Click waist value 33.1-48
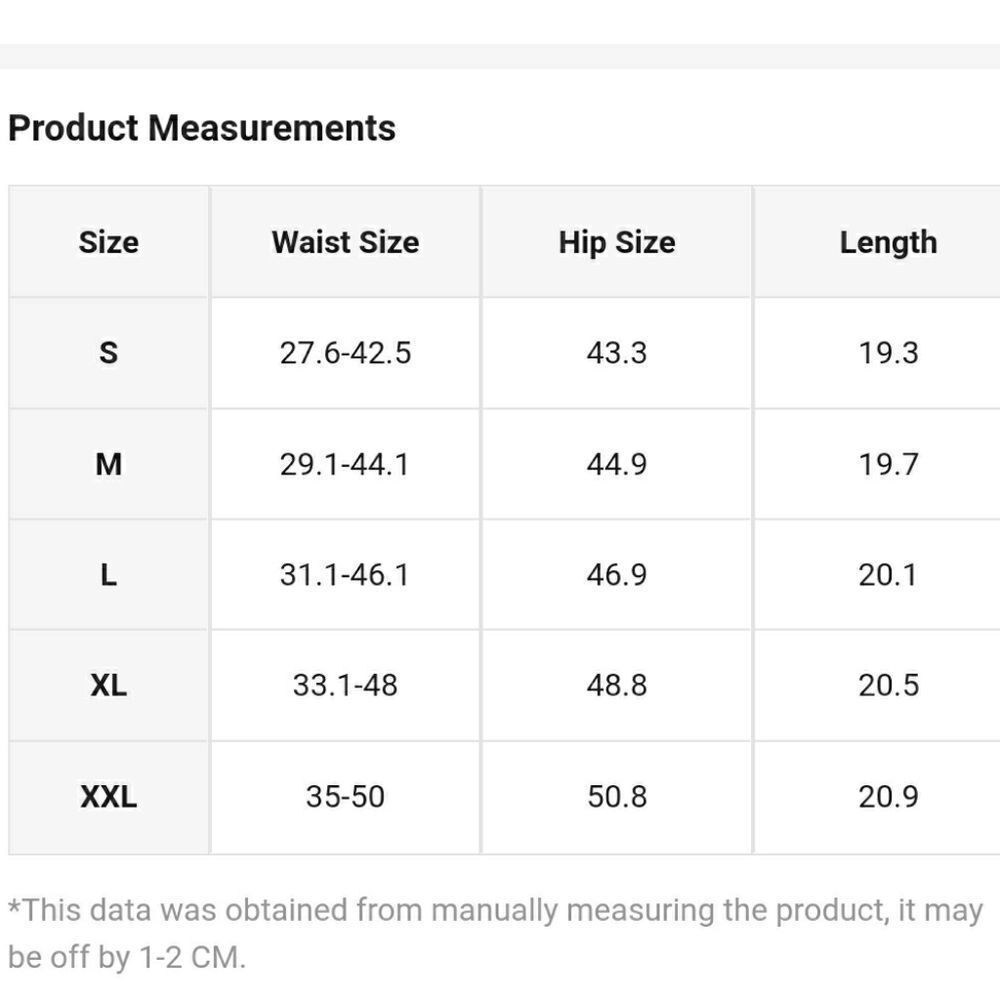 click(x=345, y=686)
